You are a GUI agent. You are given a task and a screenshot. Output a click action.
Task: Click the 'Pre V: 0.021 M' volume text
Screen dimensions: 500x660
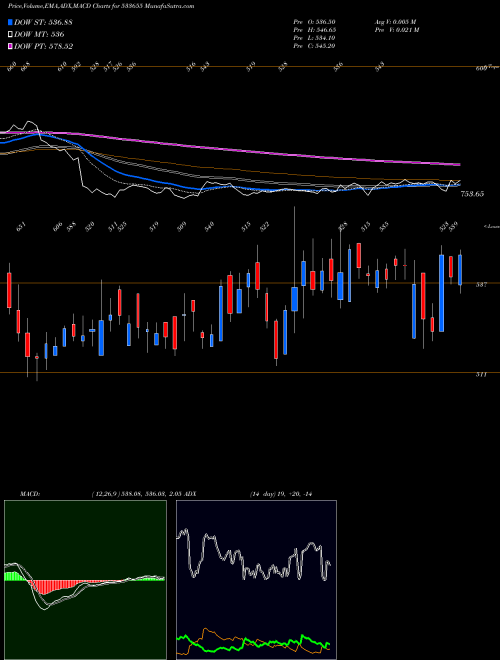click(x=396, y=30)
